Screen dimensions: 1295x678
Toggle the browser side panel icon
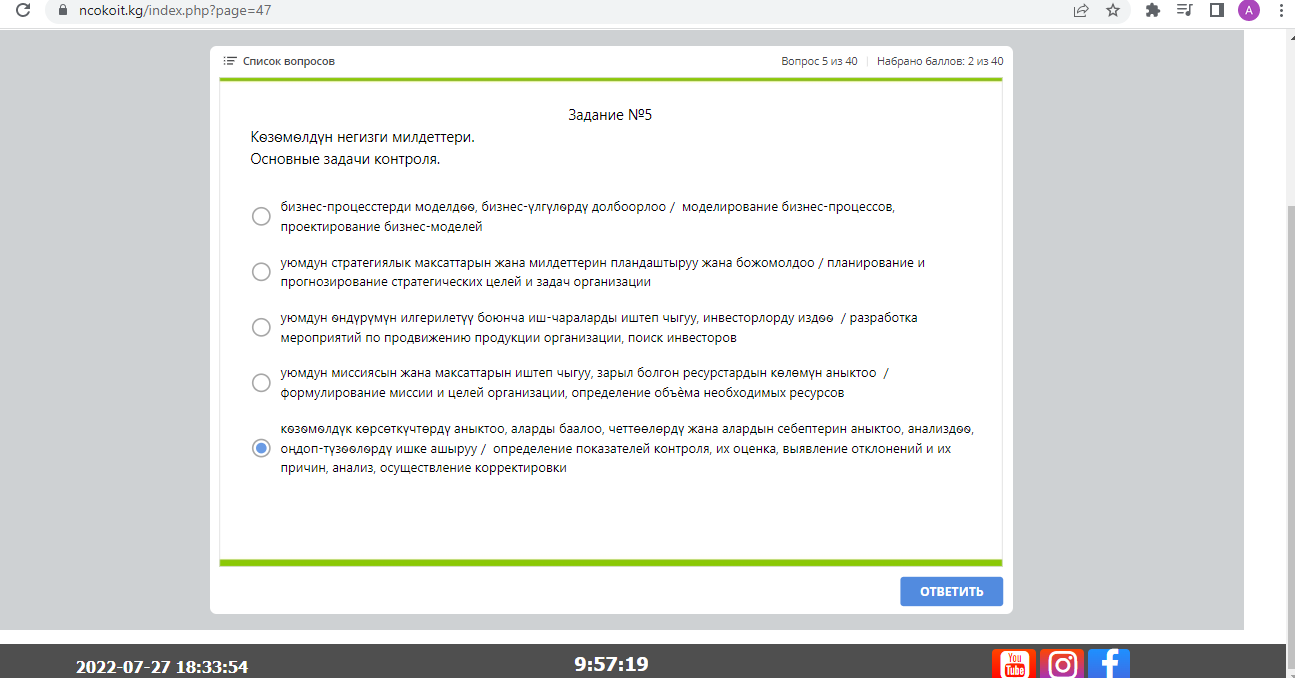[x=1217, y=11]
